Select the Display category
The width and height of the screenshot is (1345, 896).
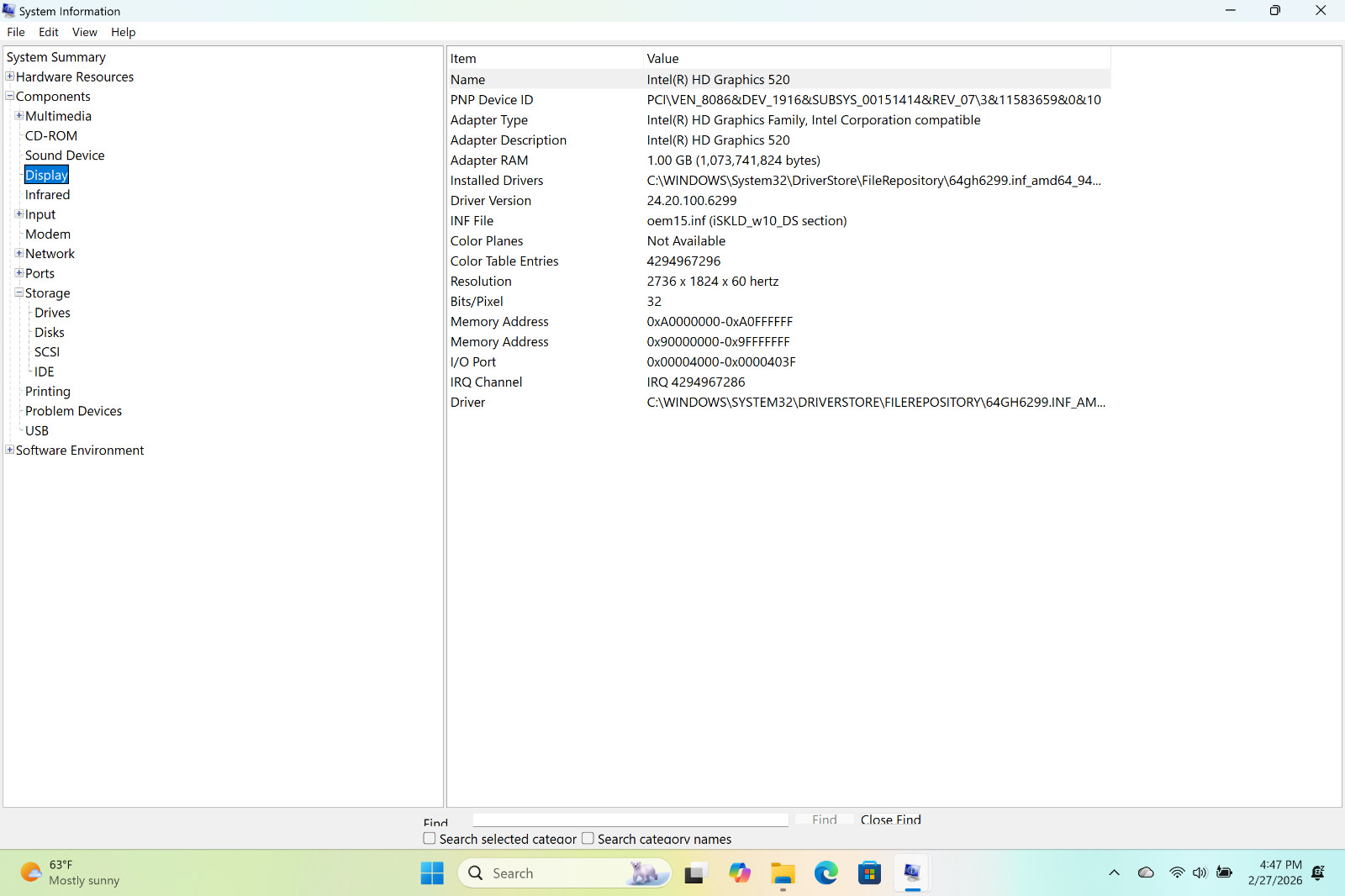point(46,175)
